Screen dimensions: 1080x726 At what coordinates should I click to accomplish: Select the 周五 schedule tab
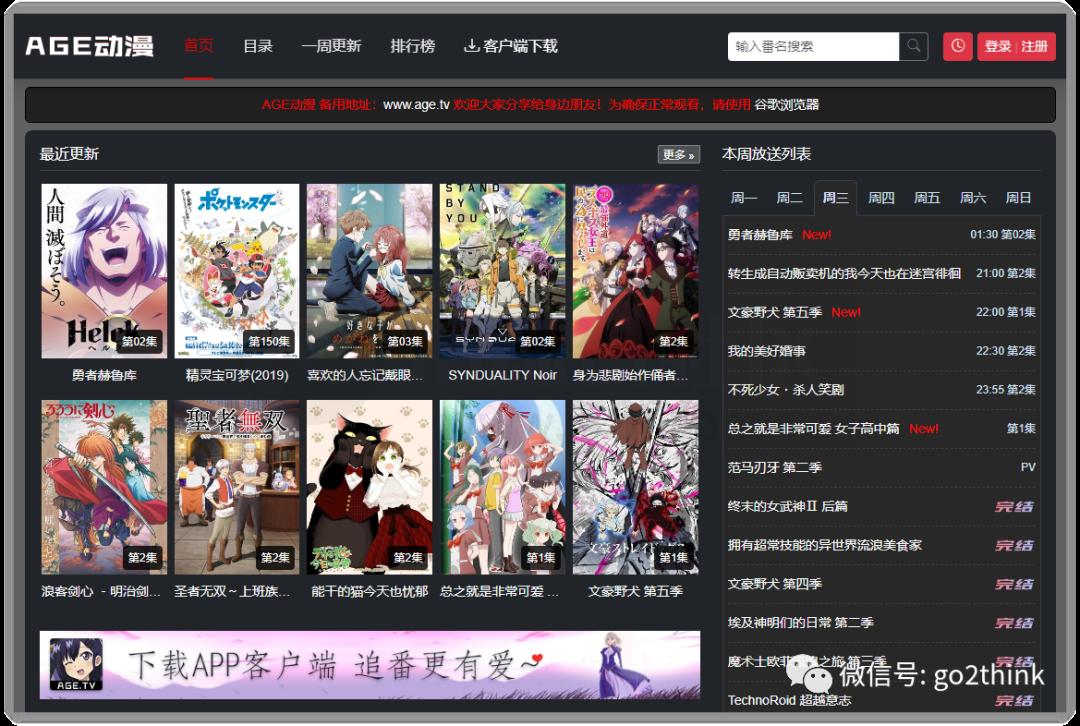[x=927, y=198]
